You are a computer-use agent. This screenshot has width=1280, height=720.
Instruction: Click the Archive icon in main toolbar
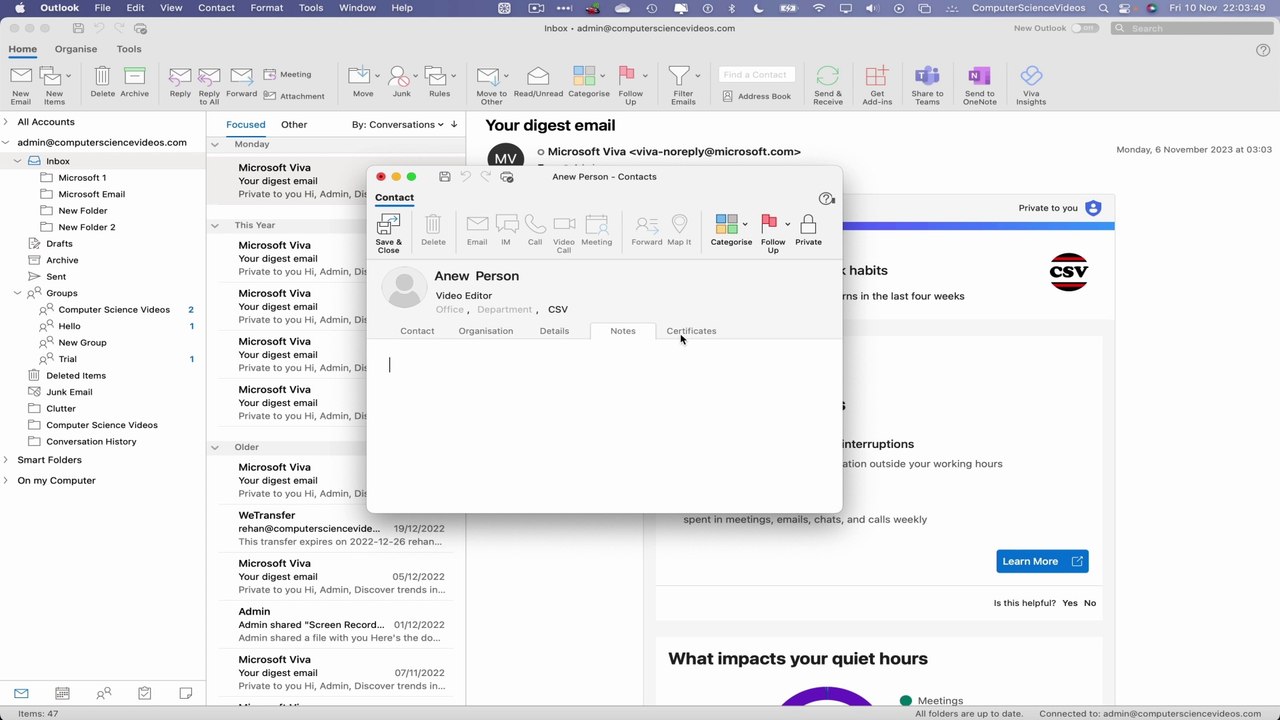(134, 83)
